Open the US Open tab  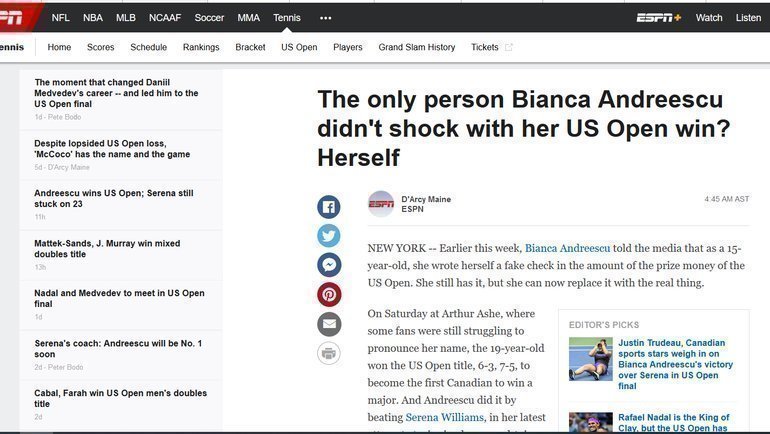point(299,47)
